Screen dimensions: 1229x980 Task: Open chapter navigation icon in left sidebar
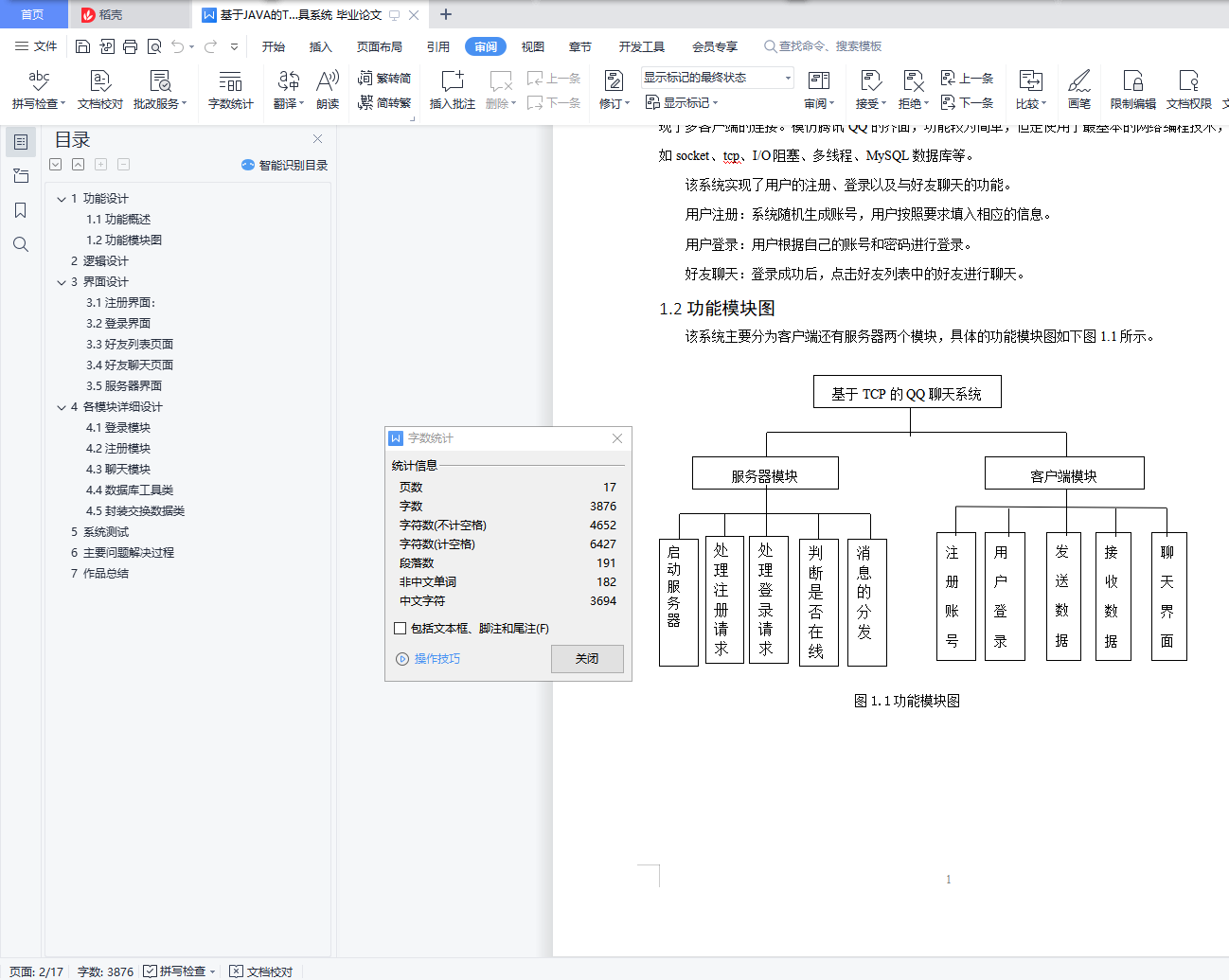[21, 176]
